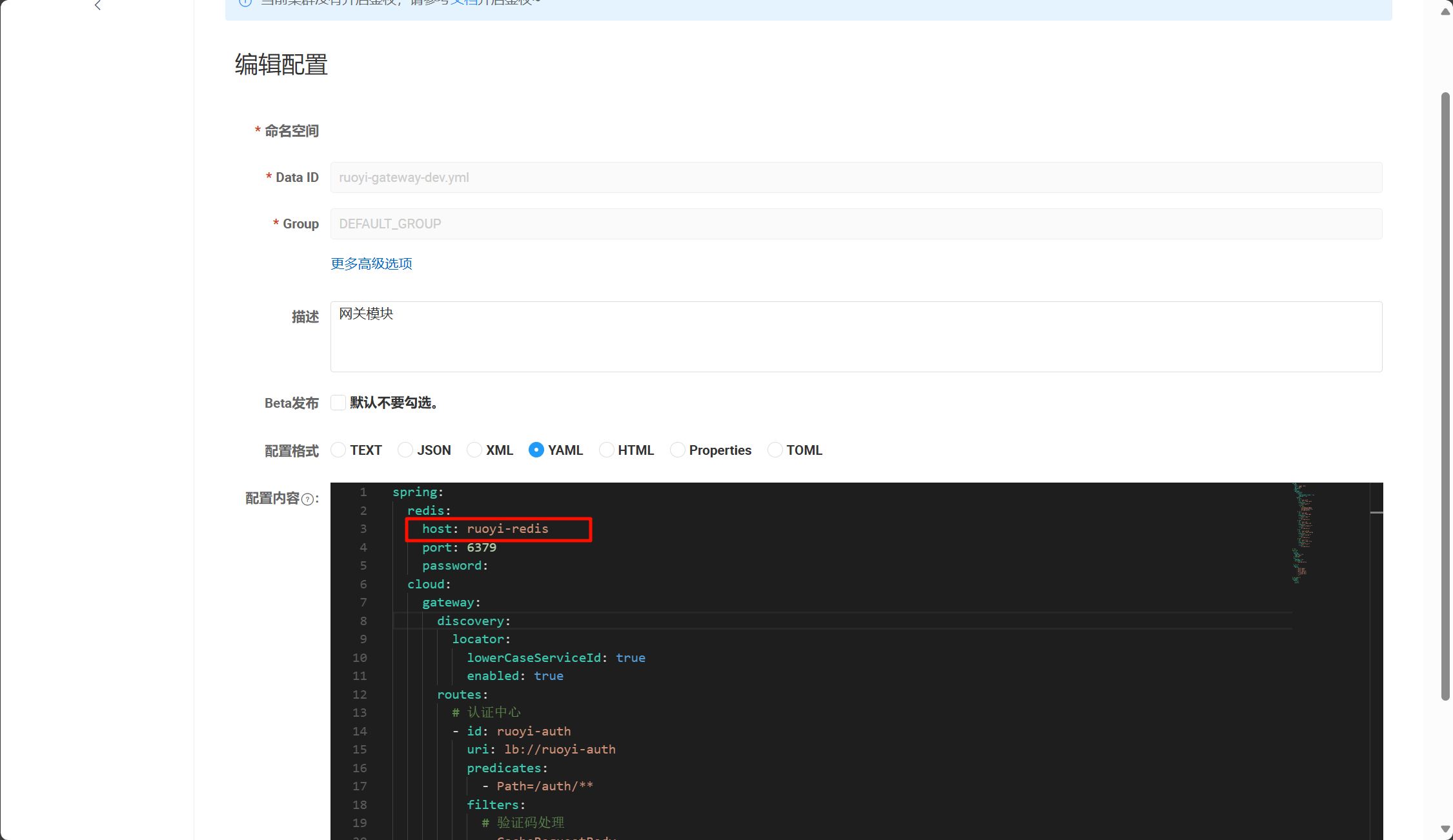This screenshot has width=1453, height=840.
Task: Select the TEXT format radio button
Action: (338, 450)
